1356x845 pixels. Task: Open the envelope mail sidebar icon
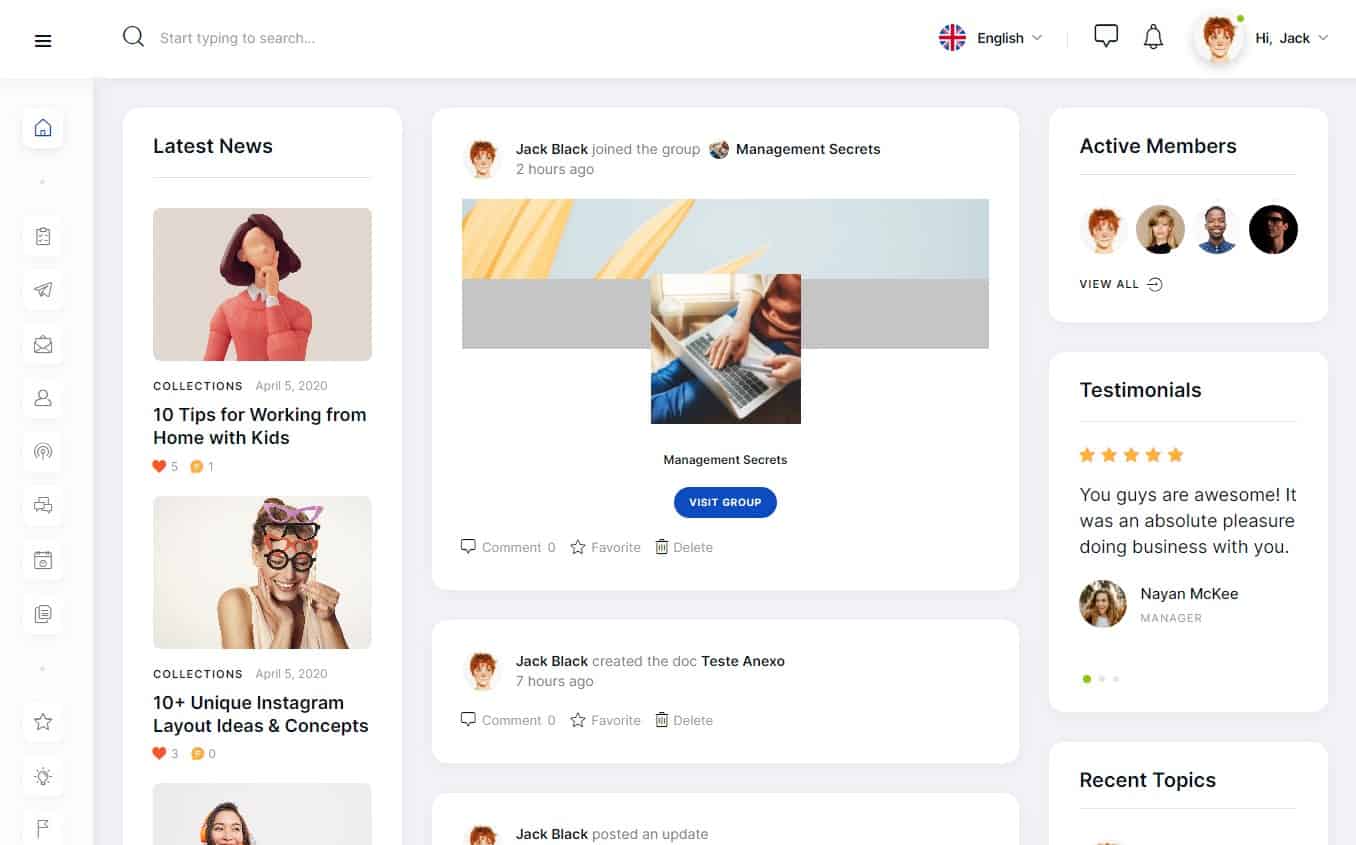click(x=43, y=345)
